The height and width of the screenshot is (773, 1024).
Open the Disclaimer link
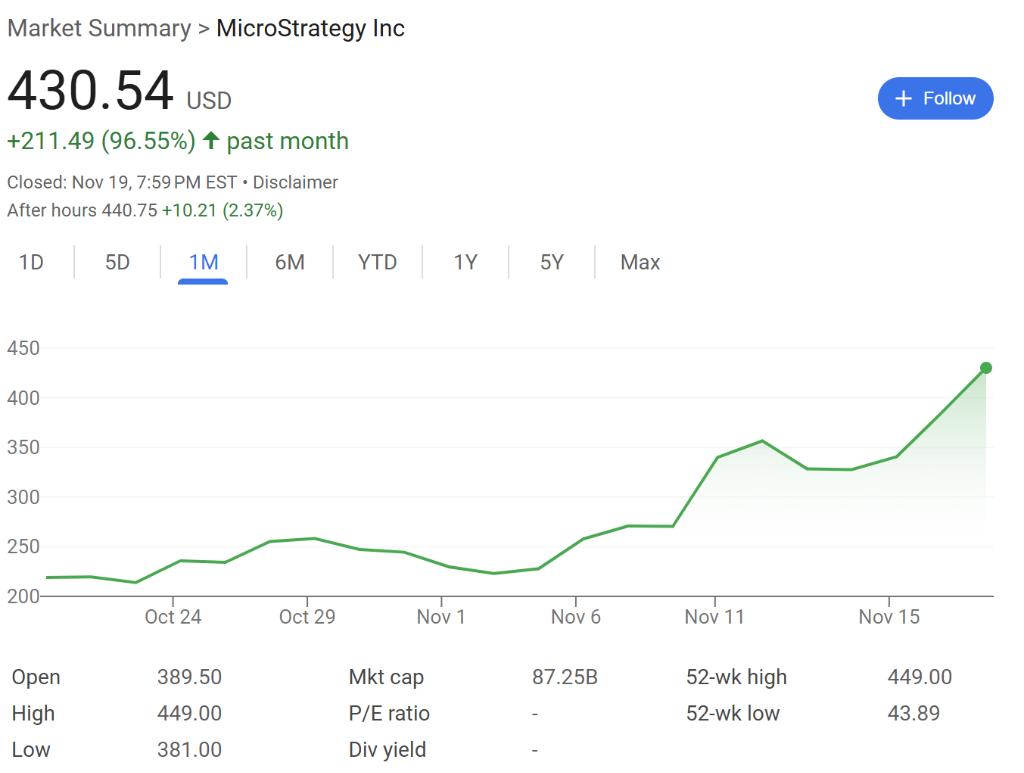295,182
